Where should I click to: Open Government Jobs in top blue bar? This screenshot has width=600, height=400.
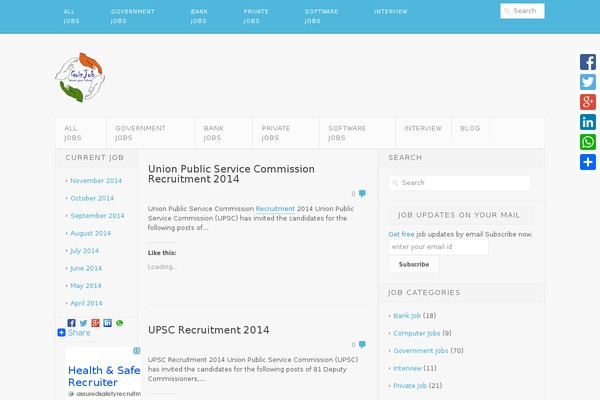pos(133,16)
